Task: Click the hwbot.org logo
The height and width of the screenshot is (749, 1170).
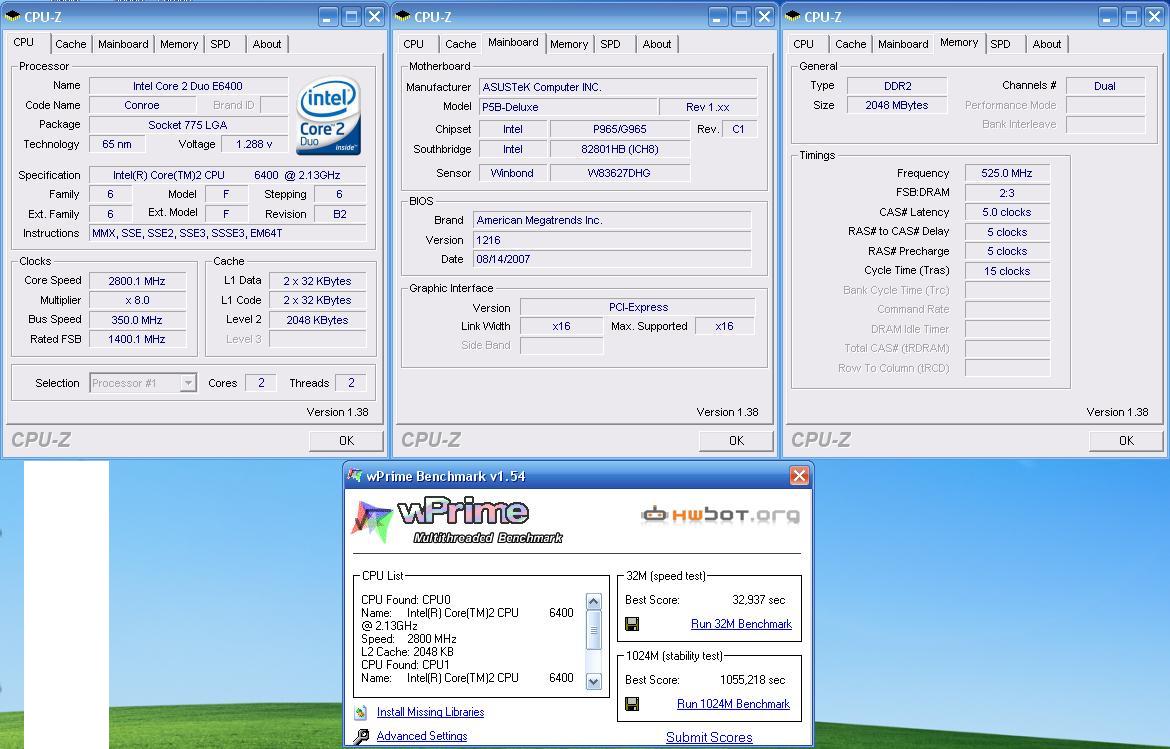Action: click(720, 515)
